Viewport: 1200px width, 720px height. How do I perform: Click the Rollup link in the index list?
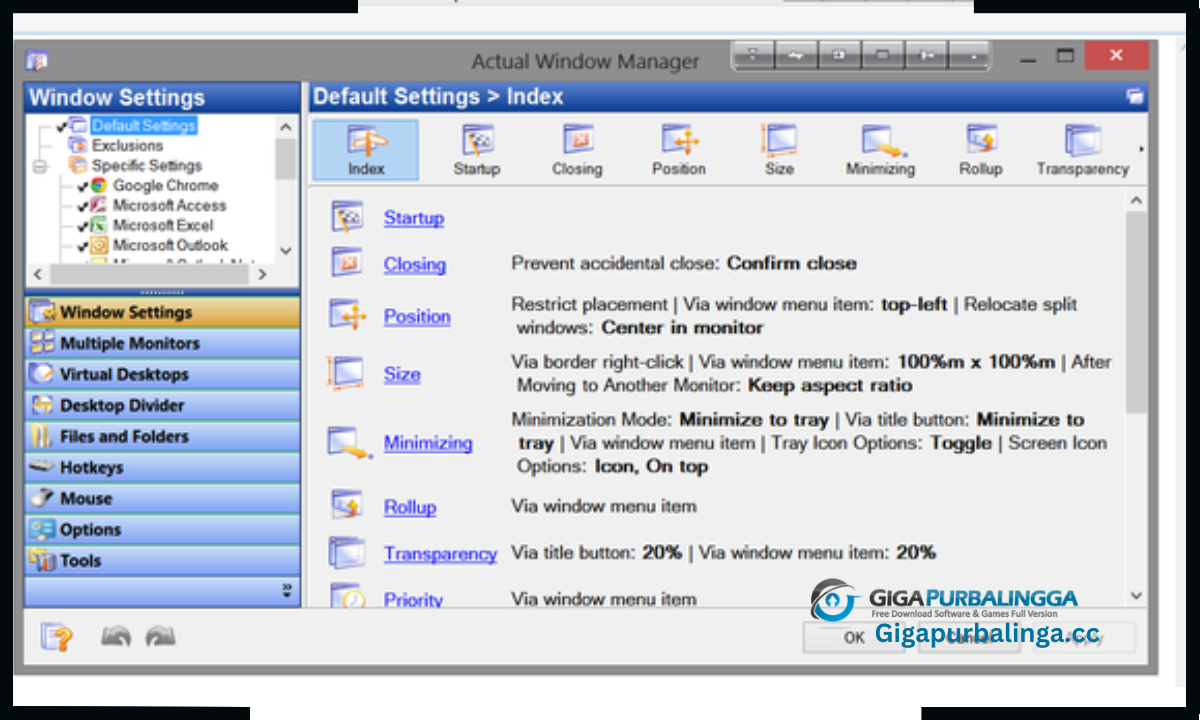[x=410, y=507]
